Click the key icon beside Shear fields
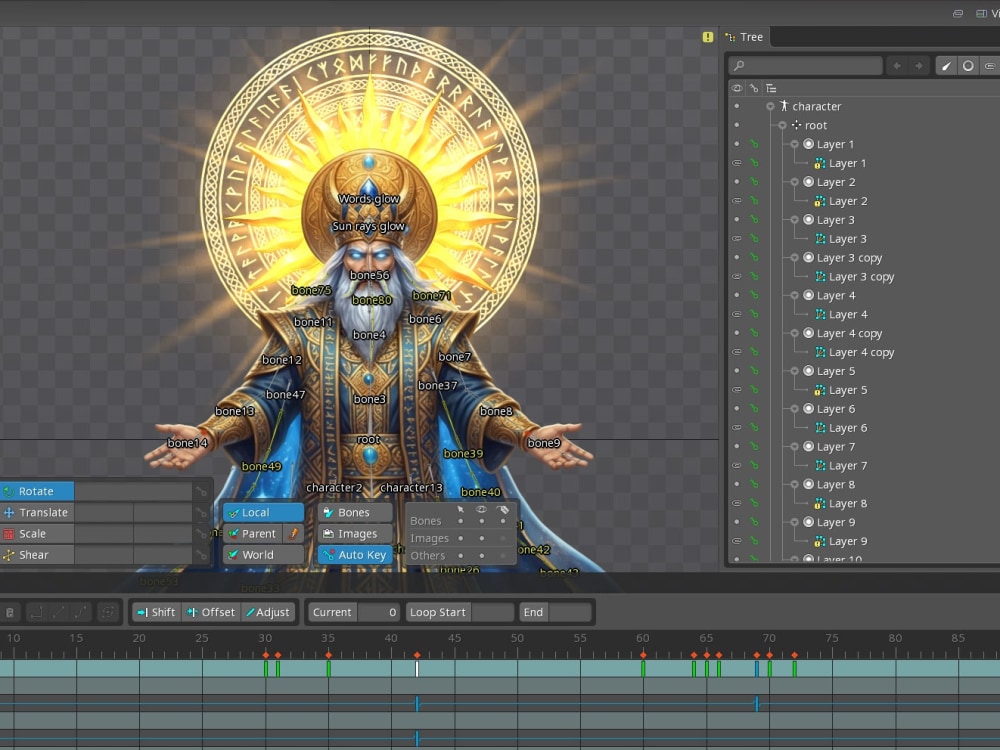 point(202,555)
